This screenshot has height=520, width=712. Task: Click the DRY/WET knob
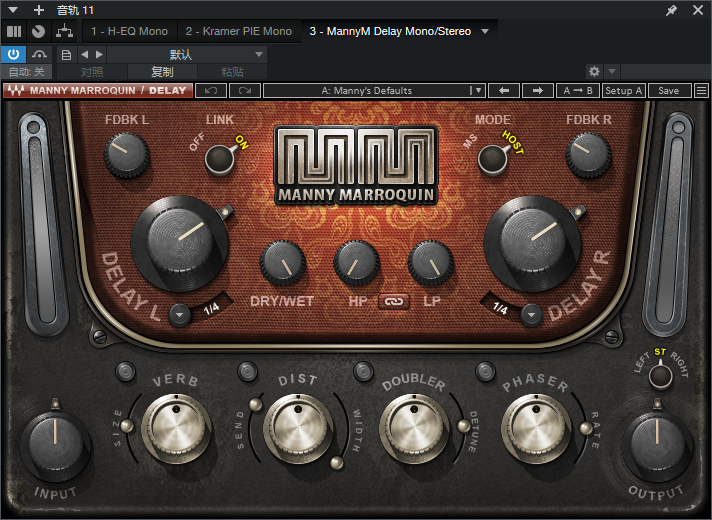282,262
